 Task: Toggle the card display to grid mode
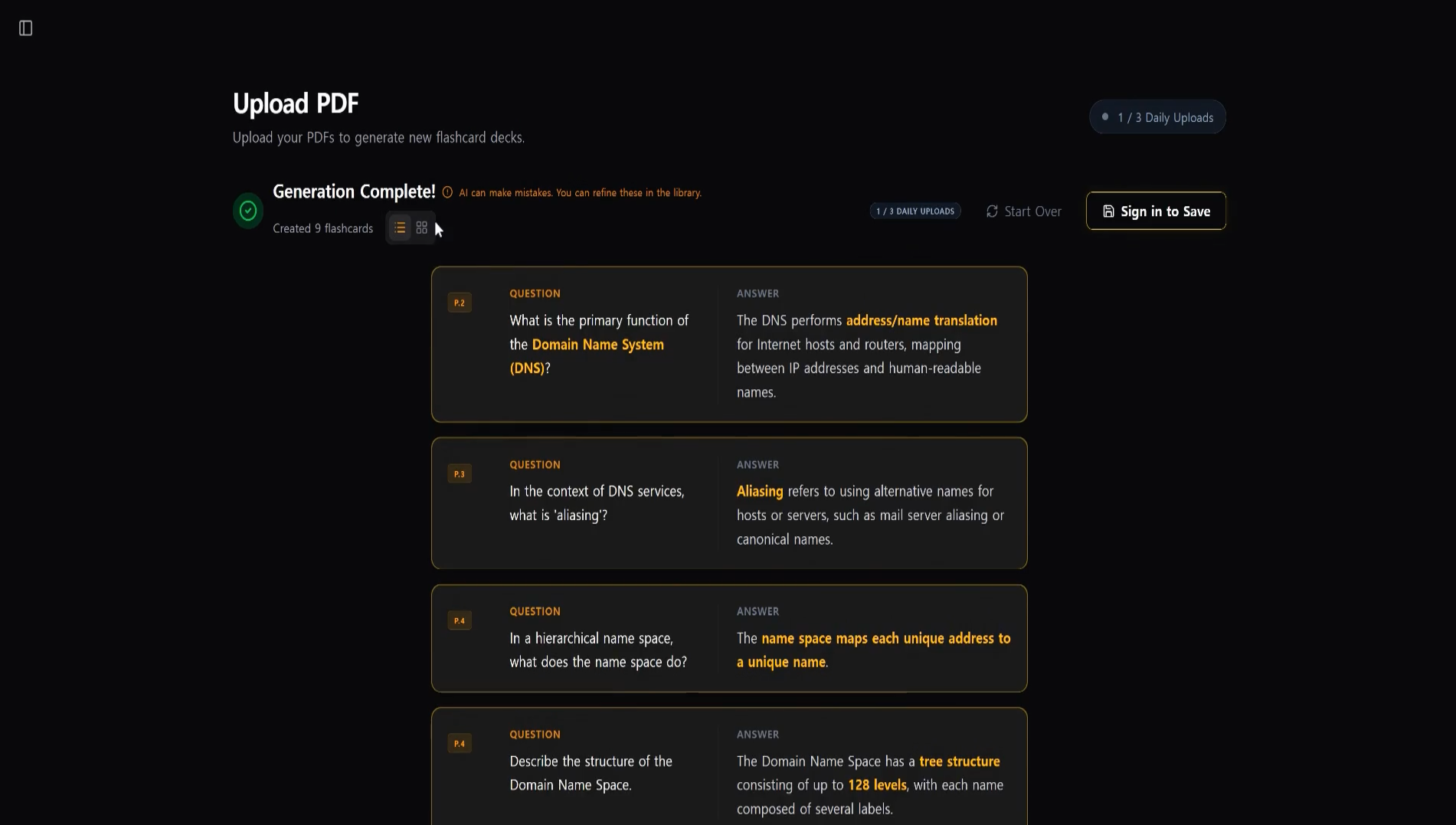tap(421, 228)
